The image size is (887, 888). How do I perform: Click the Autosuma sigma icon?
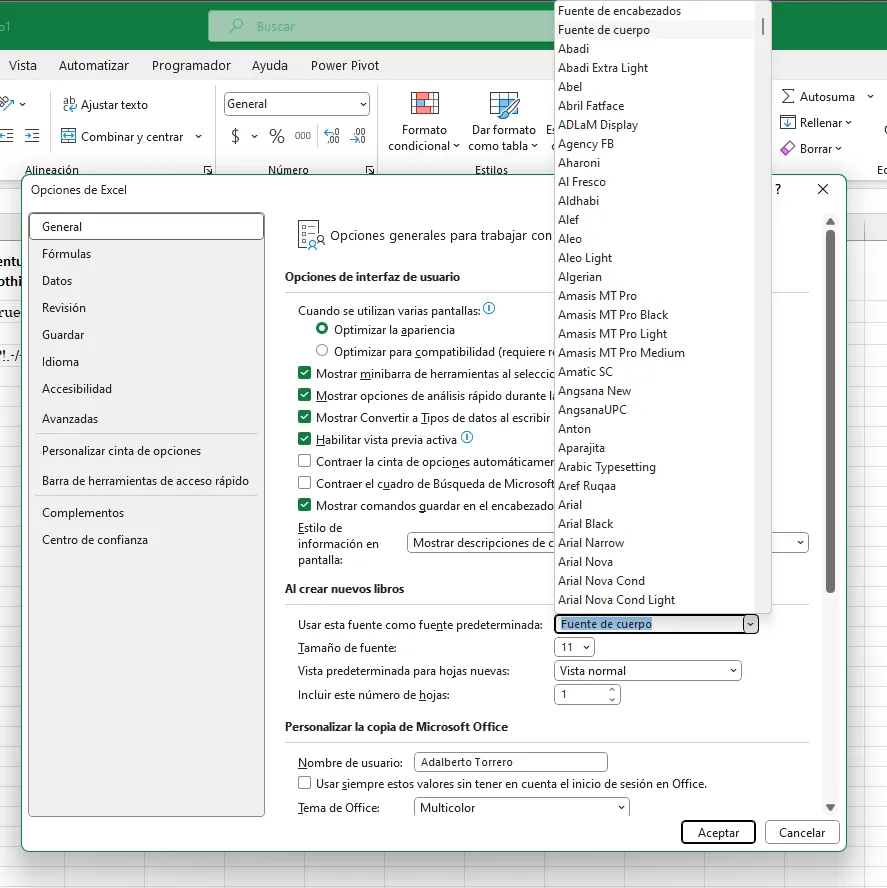tap(787, 96)
